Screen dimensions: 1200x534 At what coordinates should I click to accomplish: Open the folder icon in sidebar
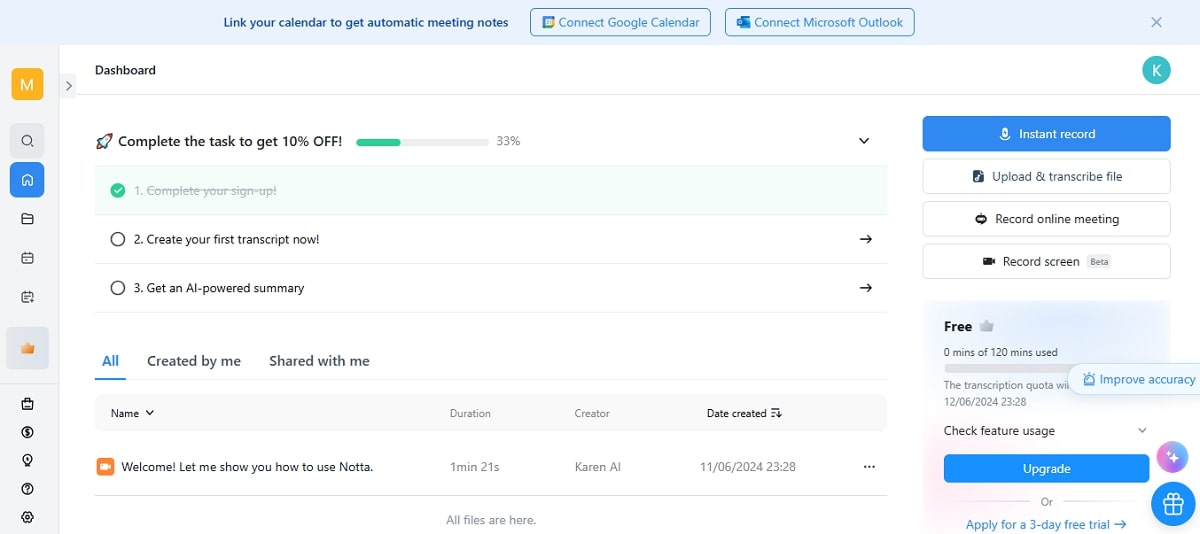click(x=27, y=219)
